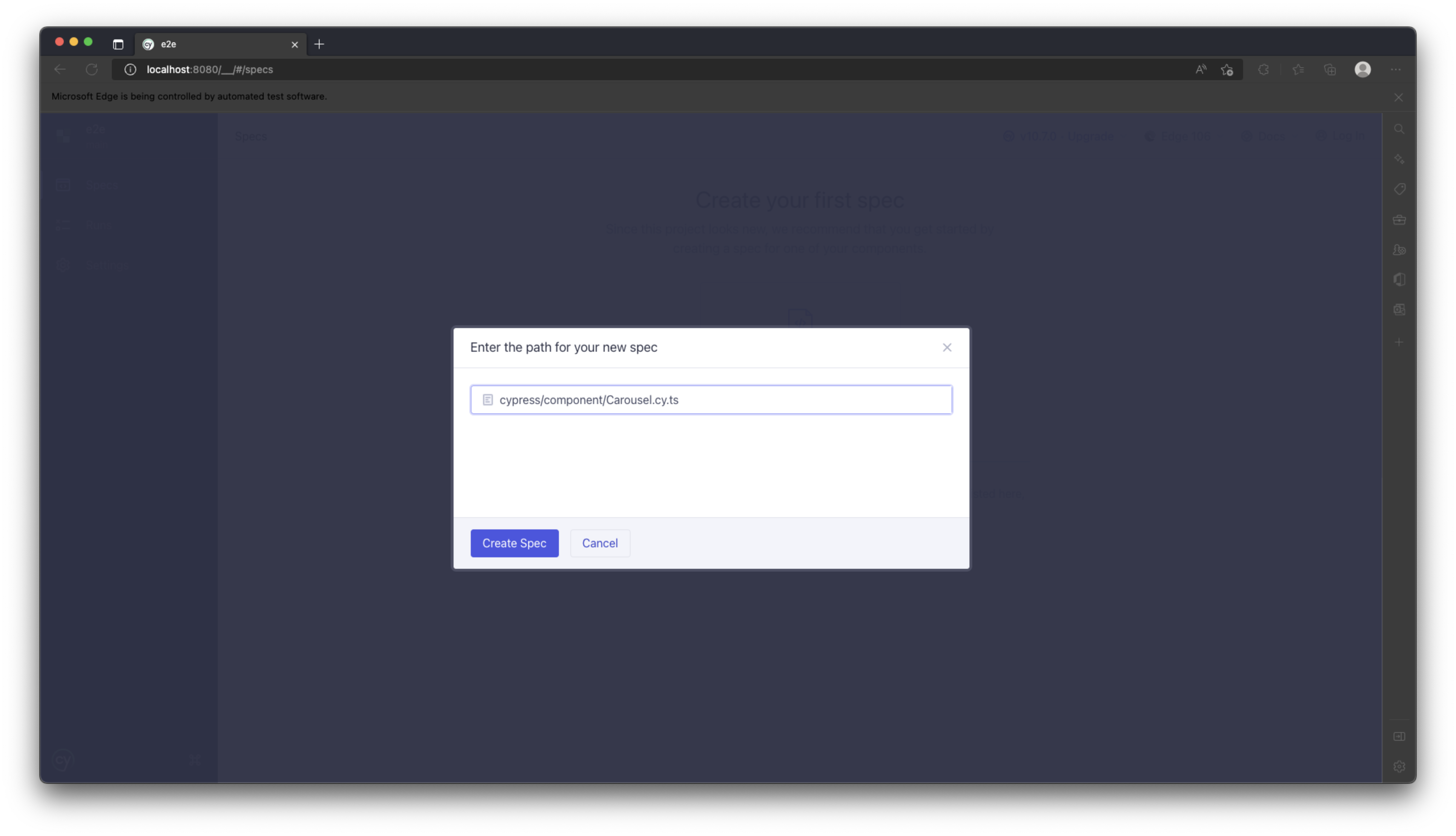Close the spec path dialog with X

[x=947, y=347]
